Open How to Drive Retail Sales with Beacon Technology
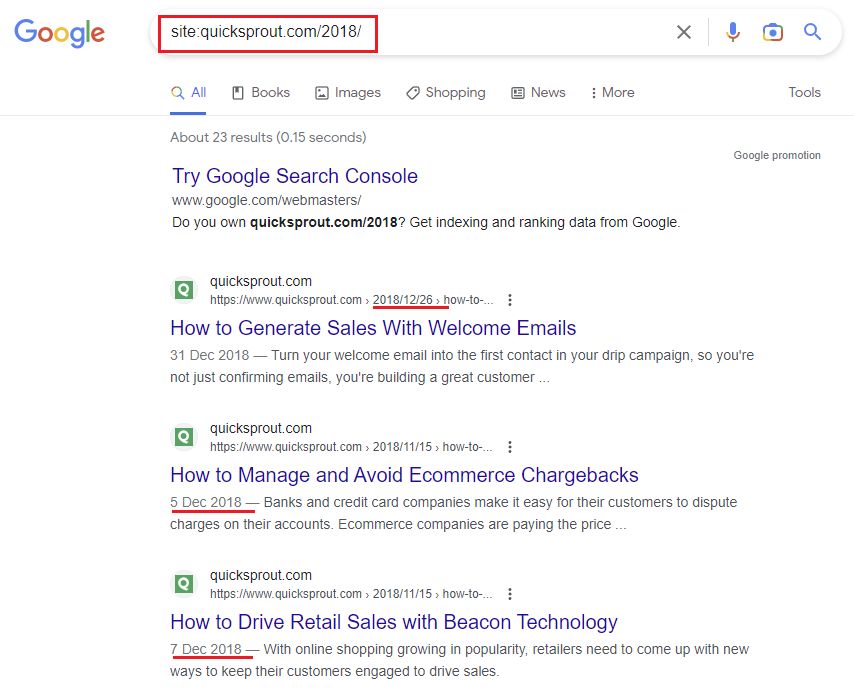 (x=393, y=621)
